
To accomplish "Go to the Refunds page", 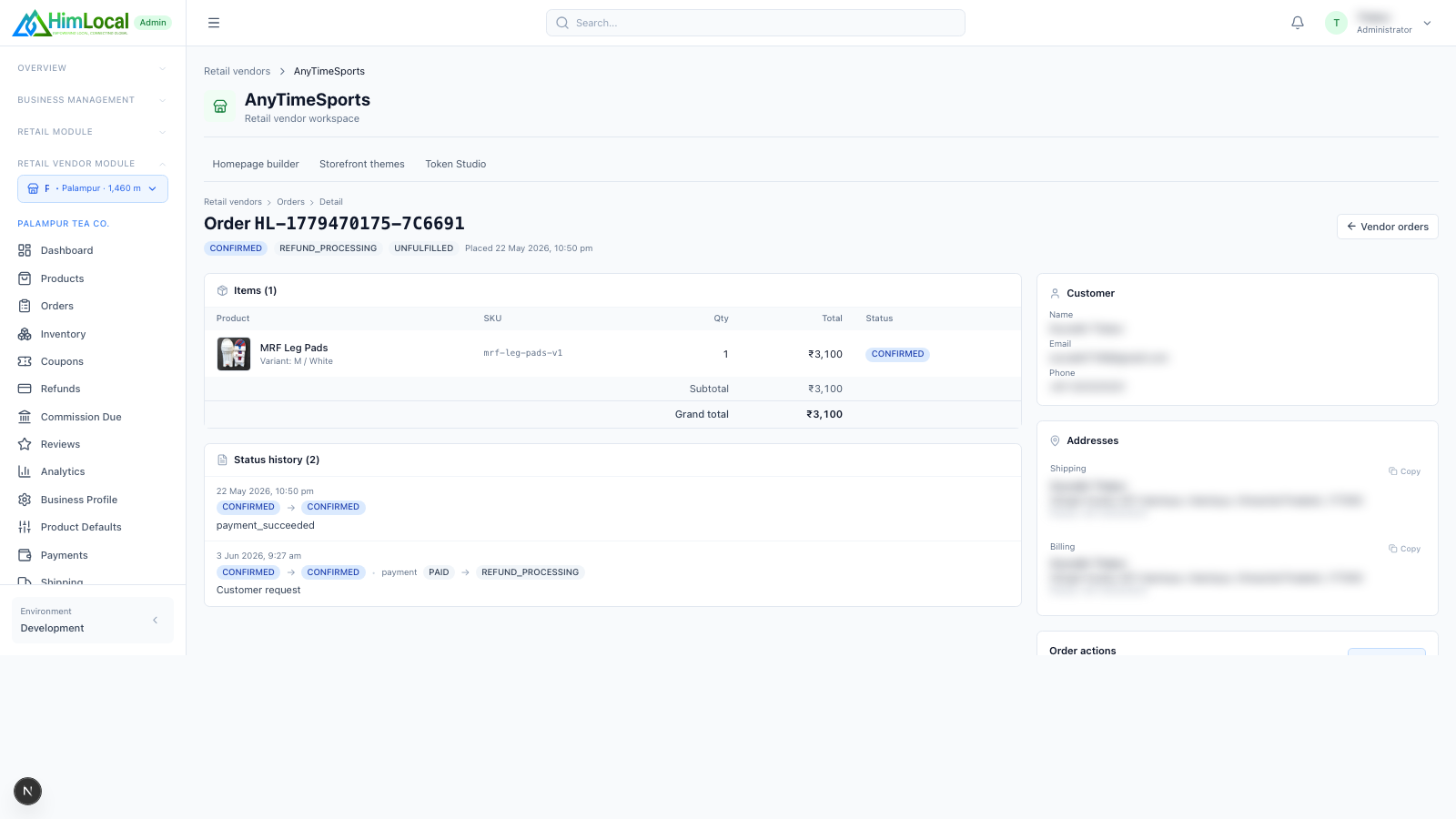I will click(60, 389).
